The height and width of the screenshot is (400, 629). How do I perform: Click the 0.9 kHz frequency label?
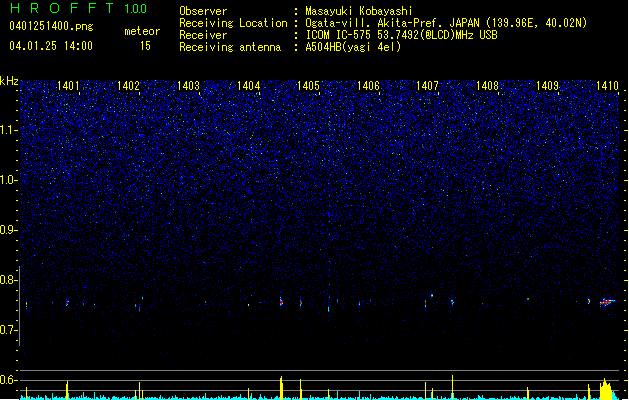click(9, 230)
